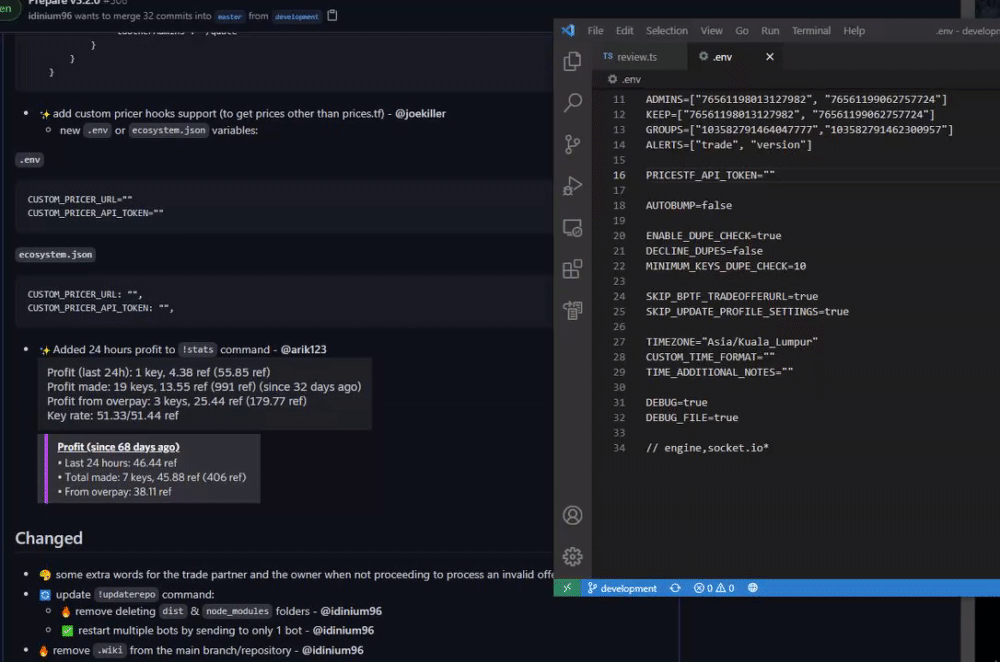Open the Accounts menu icon
Screen dimensions: 1000x662
point(572,515)
